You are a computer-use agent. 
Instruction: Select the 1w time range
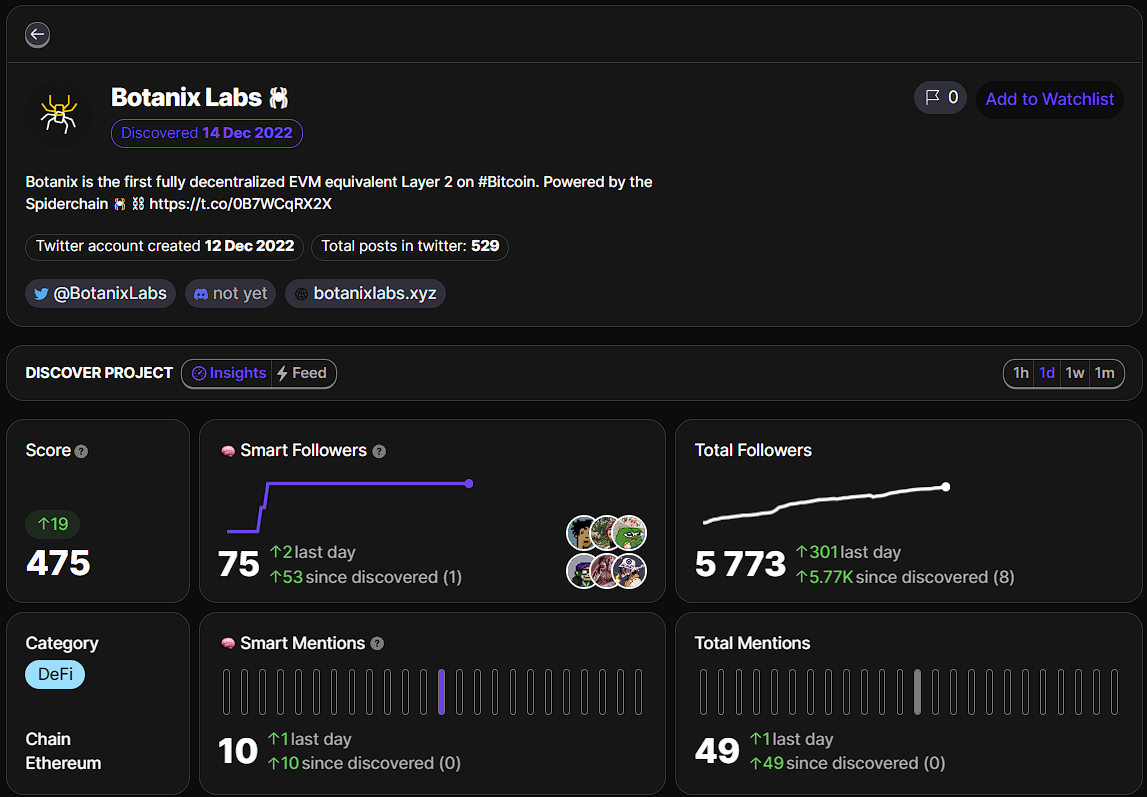(x=1075, y=374)
